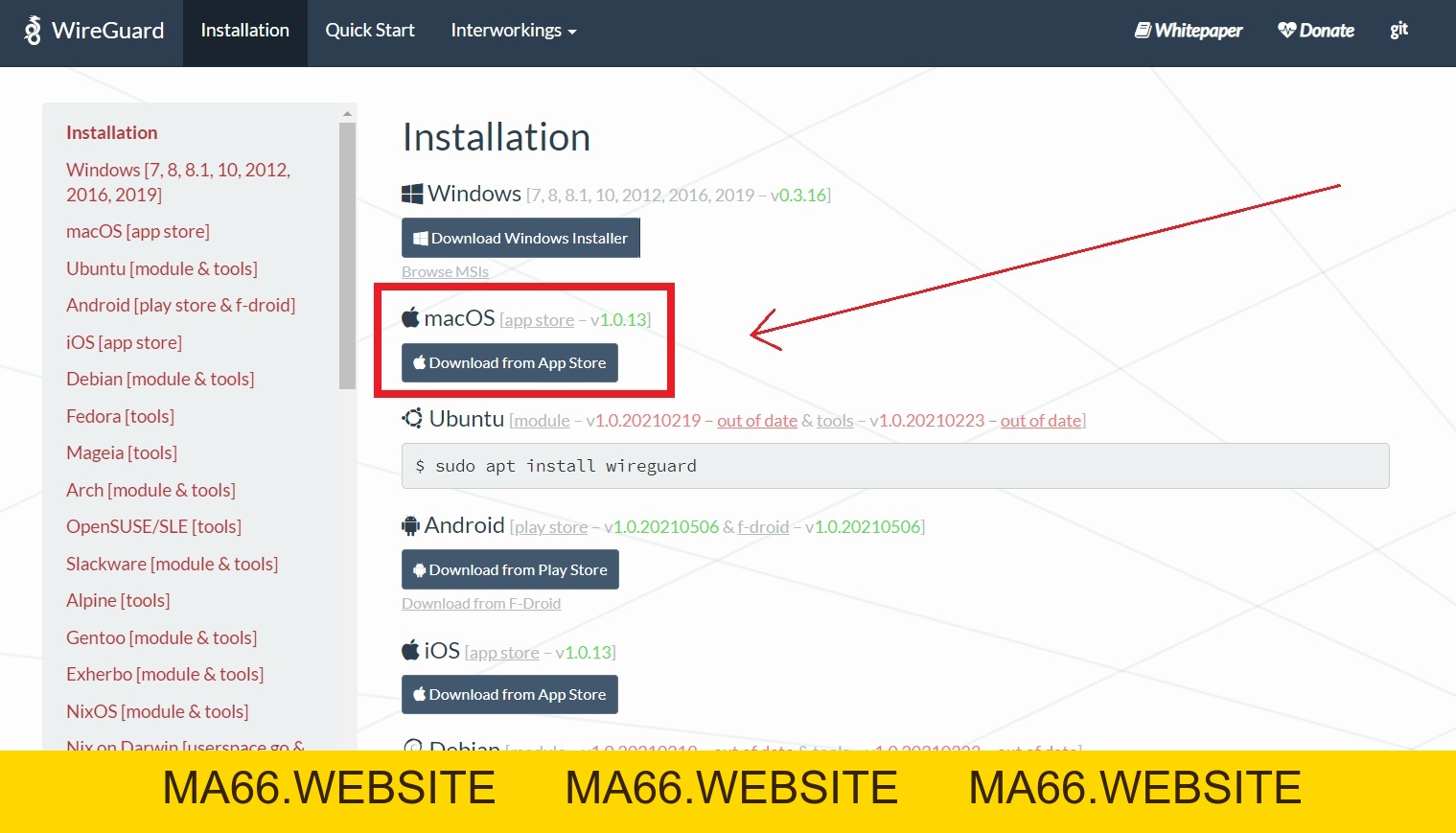Select sidebar Installation heading link

[112, 132]
